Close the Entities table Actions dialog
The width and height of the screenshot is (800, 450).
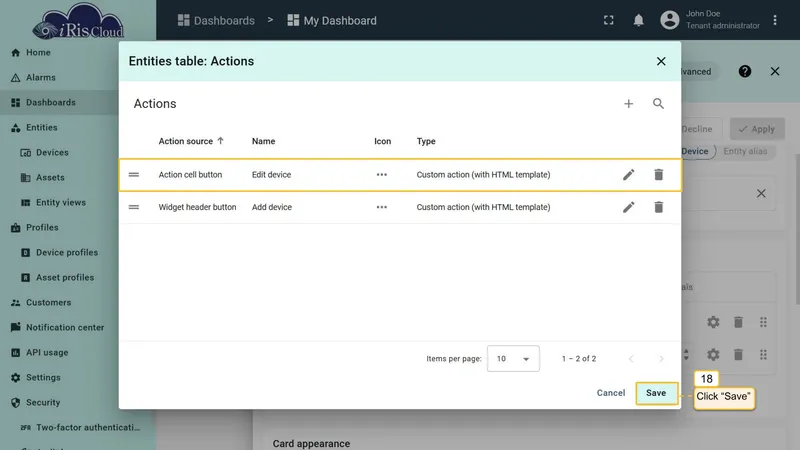point(661,61)
